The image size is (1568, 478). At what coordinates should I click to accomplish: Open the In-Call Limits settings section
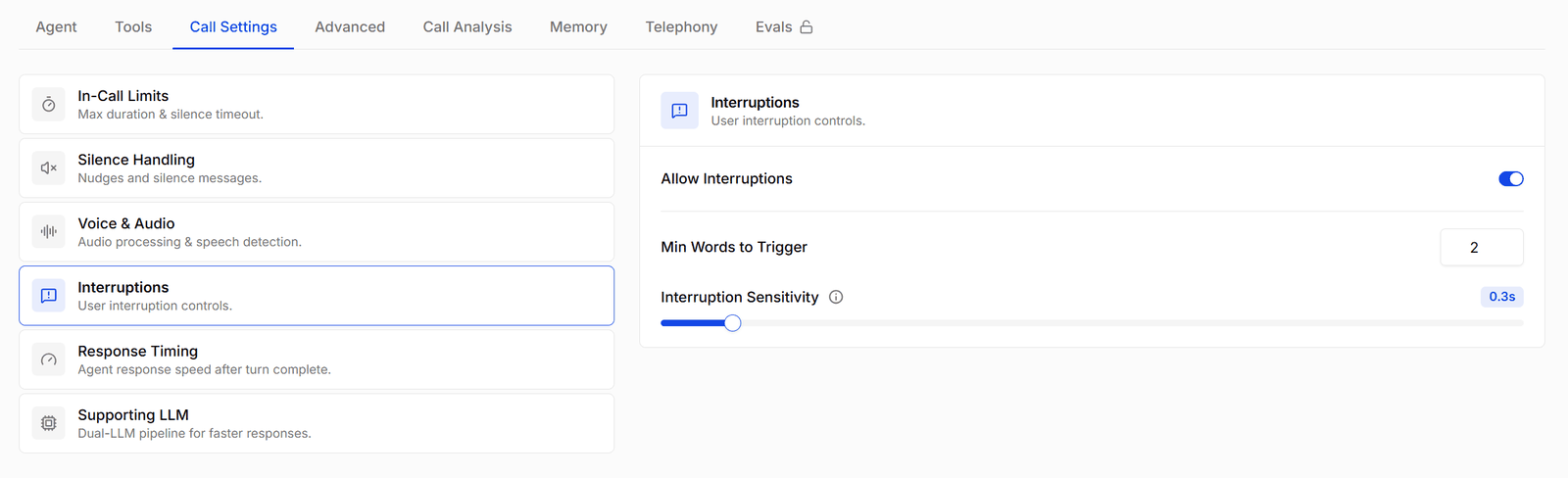tap(317, 105)
